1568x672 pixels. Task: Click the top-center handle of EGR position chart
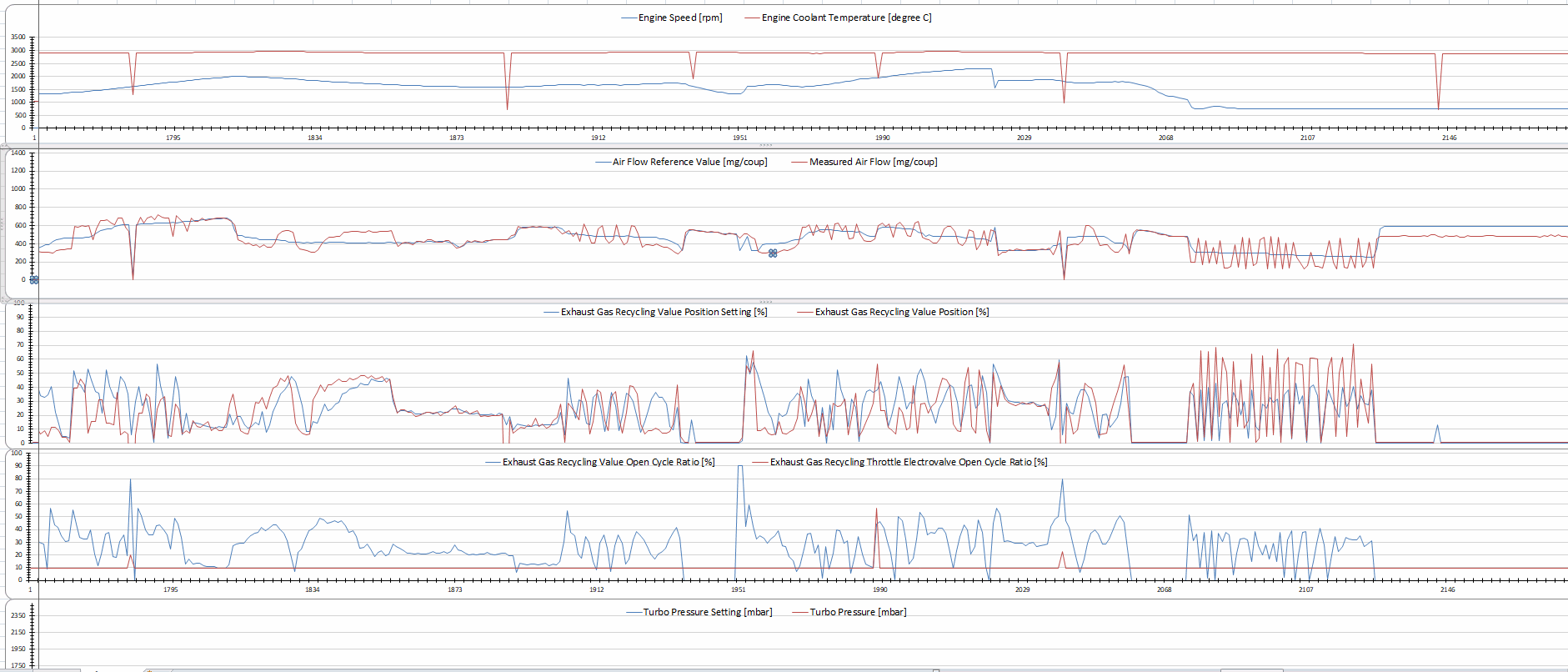tap(765, 302)
